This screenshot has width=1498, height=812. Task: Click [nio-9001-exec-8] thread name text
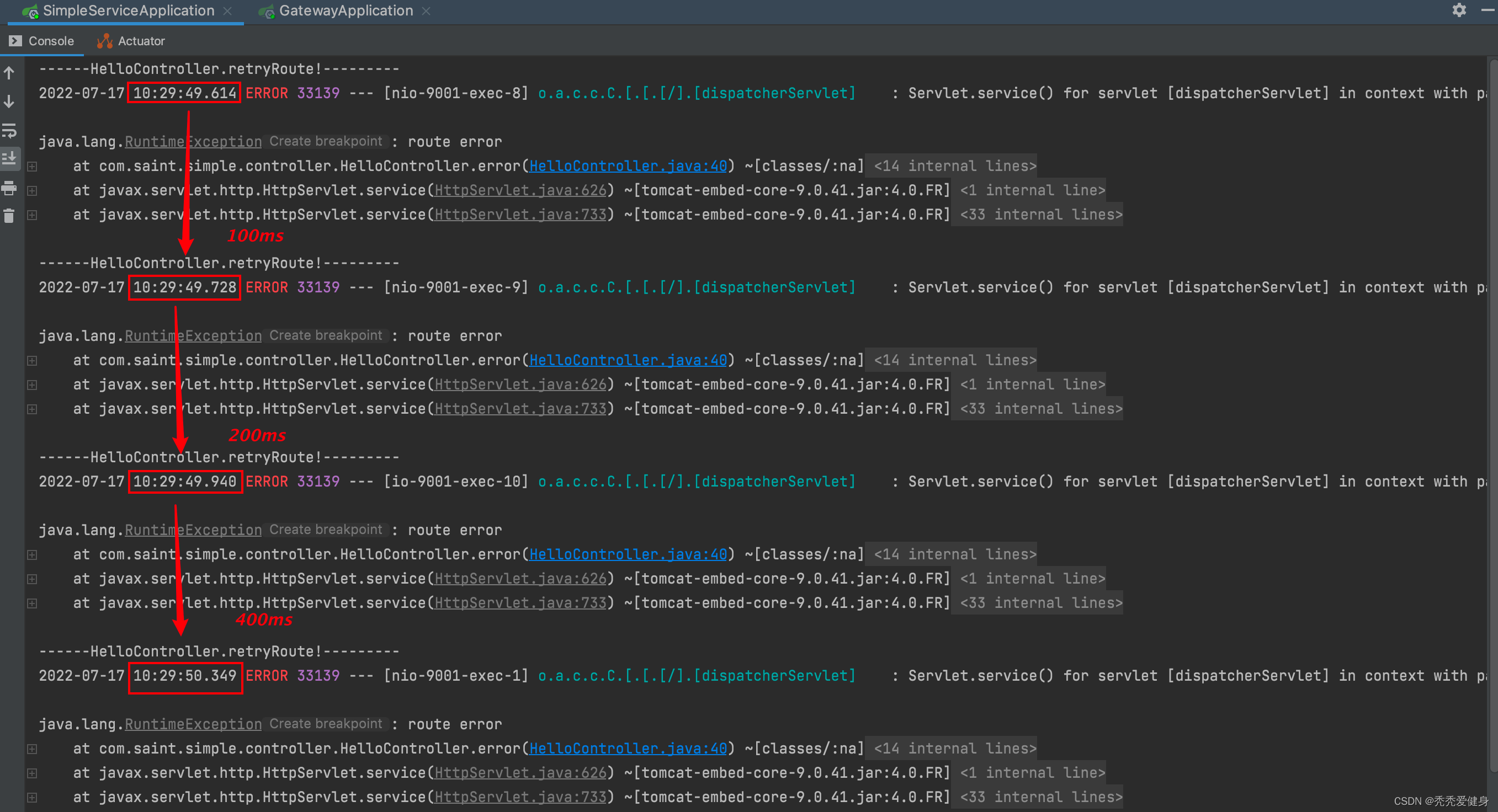click(456, 93)
